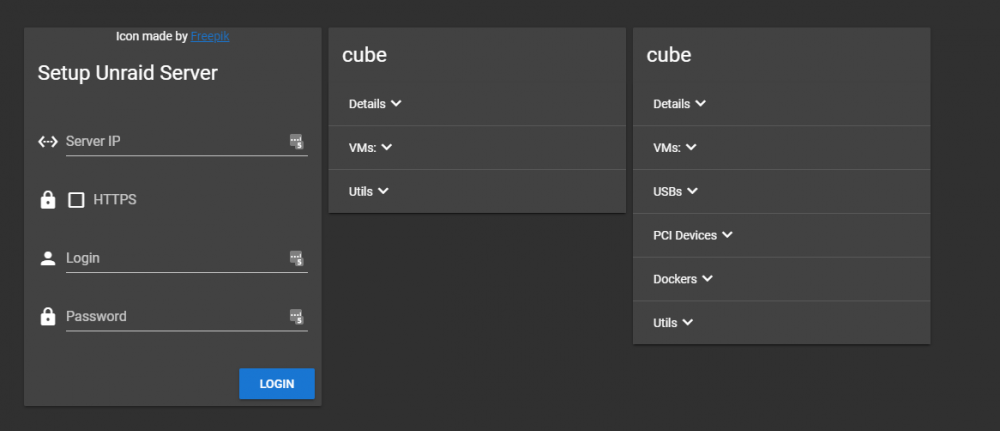The width and height of the screenshot is (1000, 431).
Task: Expand VMs in cube card without Dockers
Action: (x=477, y=148)
